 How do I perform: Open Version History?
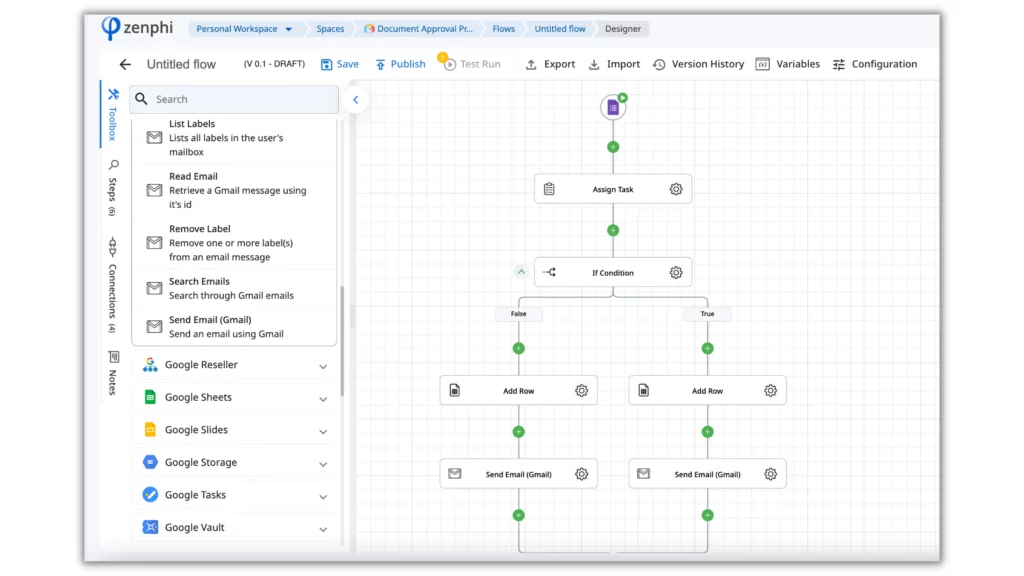click(699, 64)
